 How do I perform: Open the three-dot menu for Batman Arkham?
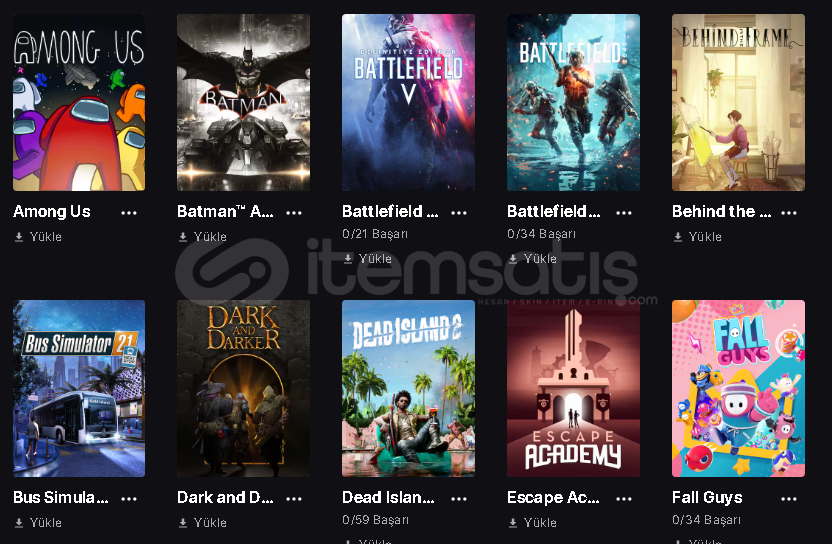[294, 213]
